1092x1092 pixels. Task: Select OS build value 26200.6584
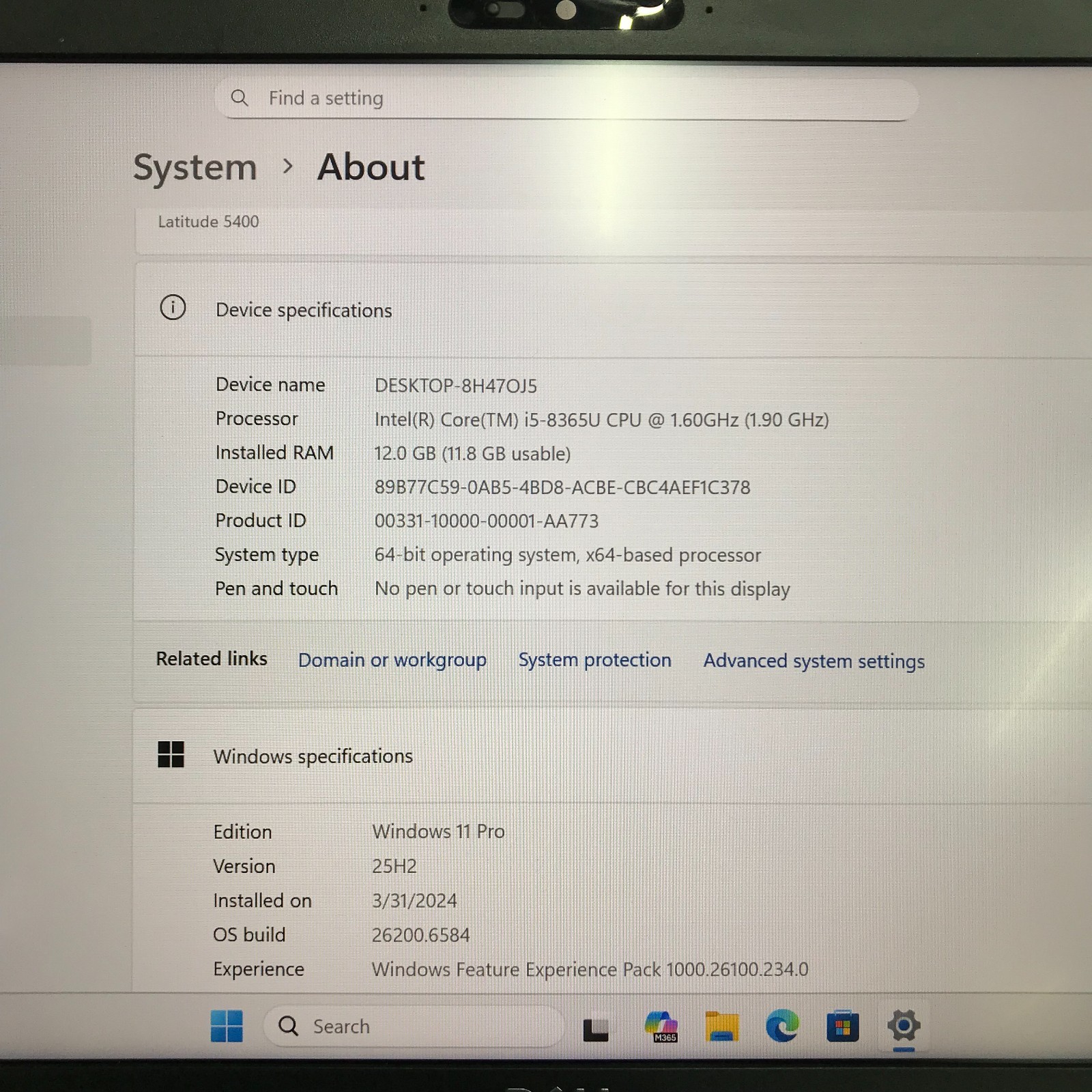pyautogui.click(x=421, y=935)
